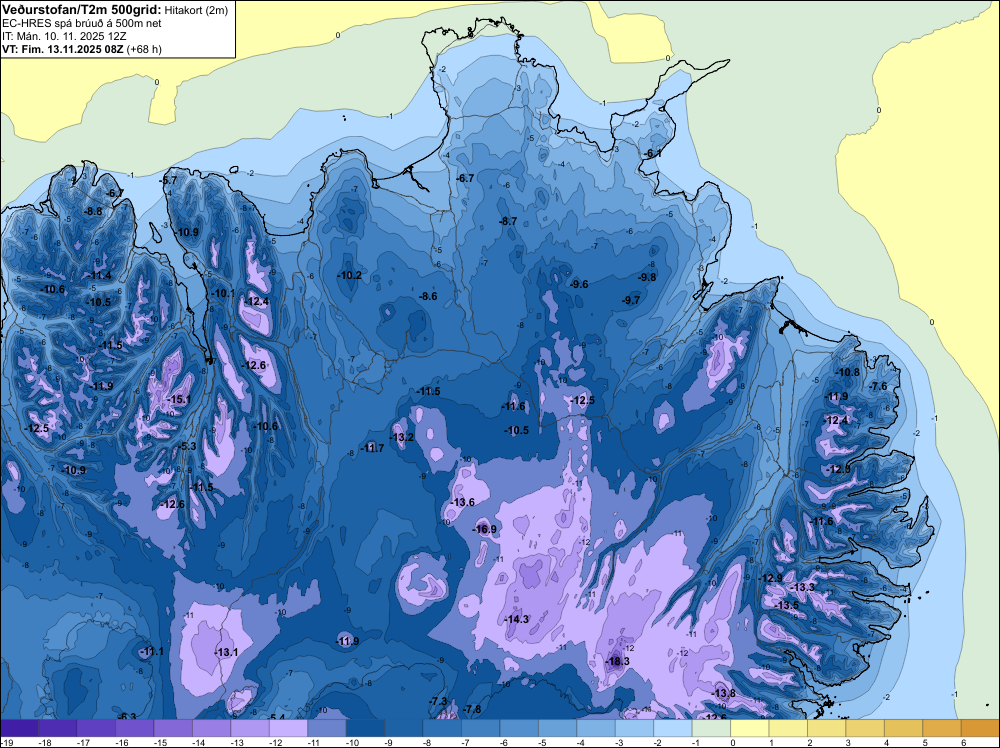The width and height of the screenshot is (1000, 748).
Task: Select the -13.3 temperature value
Action: click(802, 587)
